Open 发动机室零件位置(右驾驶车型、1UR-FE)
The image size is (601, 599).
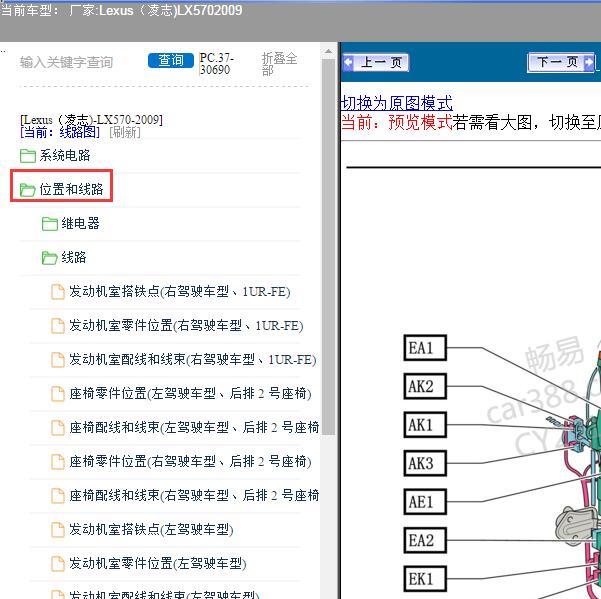pyautogui.click(x=186, y=326)
